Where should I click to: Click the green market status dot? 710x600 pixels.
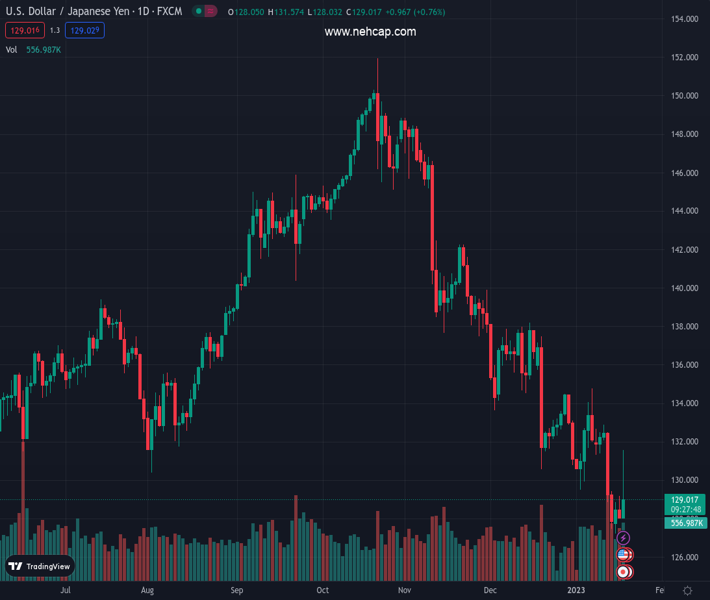click(199, 12)
